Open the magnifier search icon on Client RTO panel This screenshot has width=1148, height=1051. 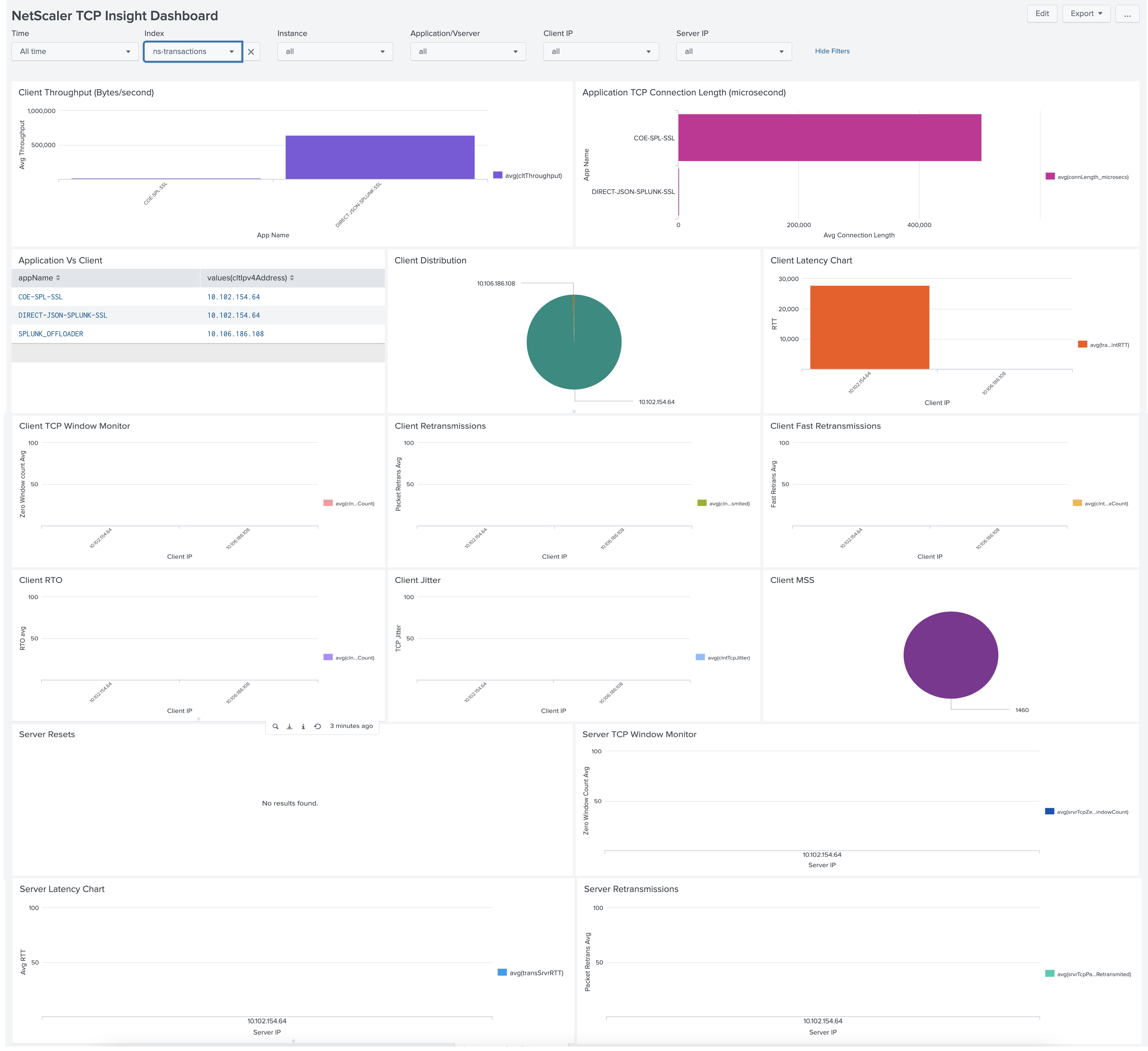(x=276, y=726)
